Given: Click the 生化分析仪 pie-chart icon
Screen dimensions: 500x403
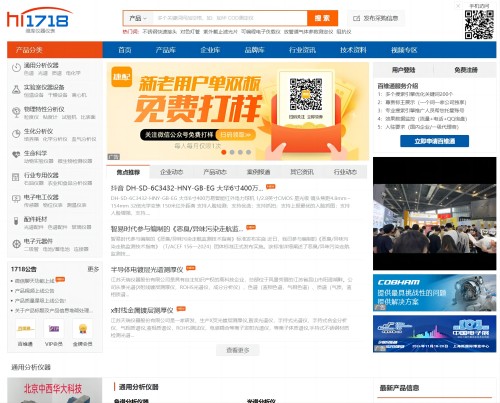Looking at the screenshot, I should coord(16,134).
